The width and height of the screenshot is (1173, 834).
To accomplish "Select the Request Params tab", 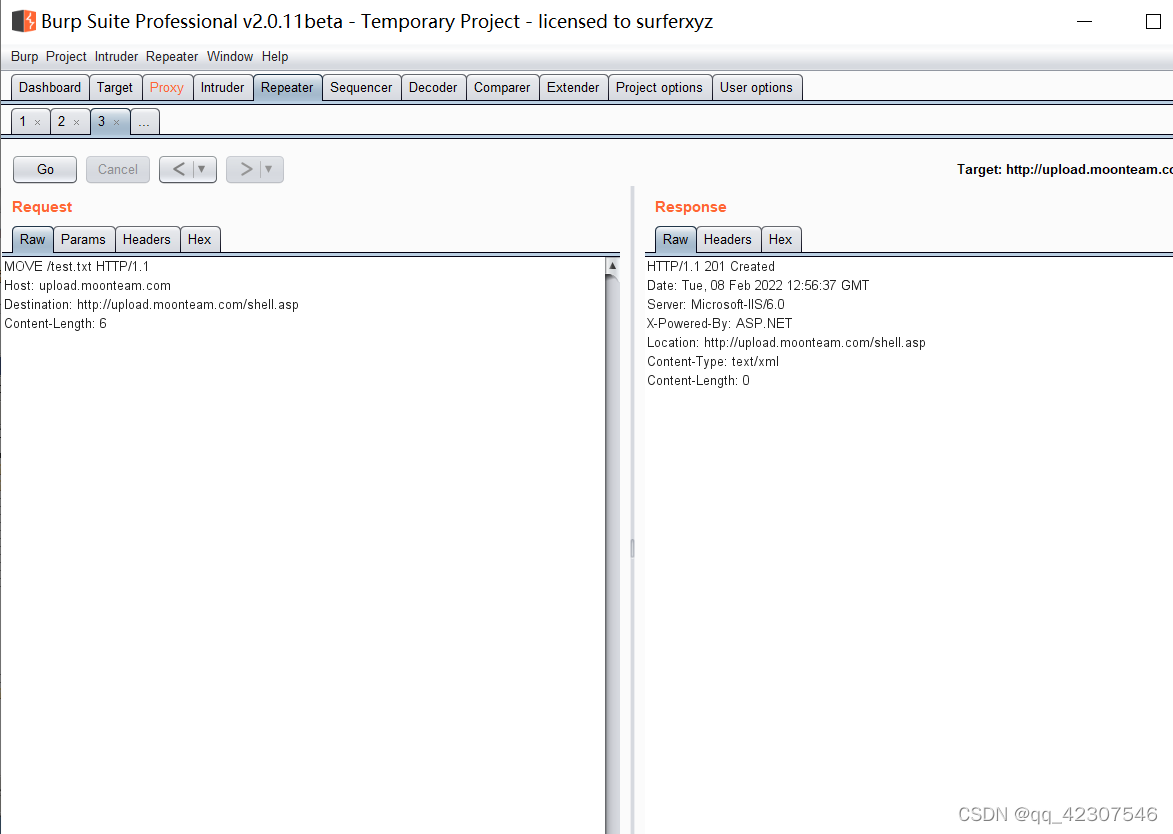I will (x=83, y=239).
